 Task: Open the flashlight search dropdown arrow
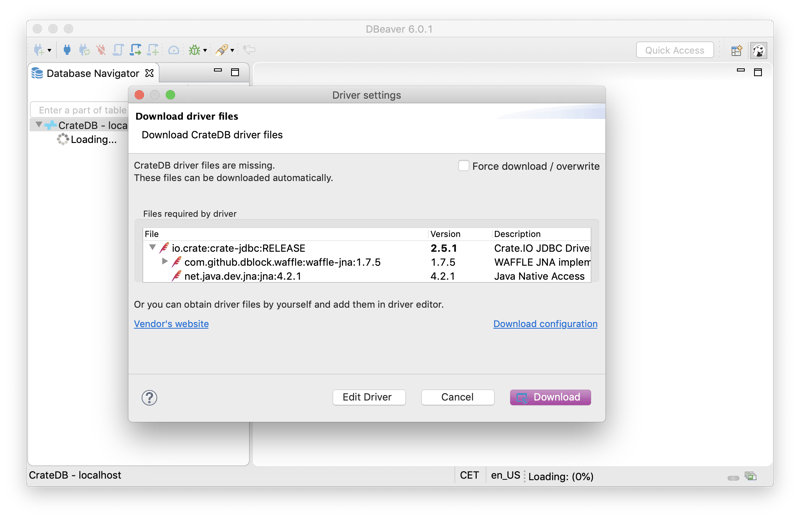click(232, 50)
